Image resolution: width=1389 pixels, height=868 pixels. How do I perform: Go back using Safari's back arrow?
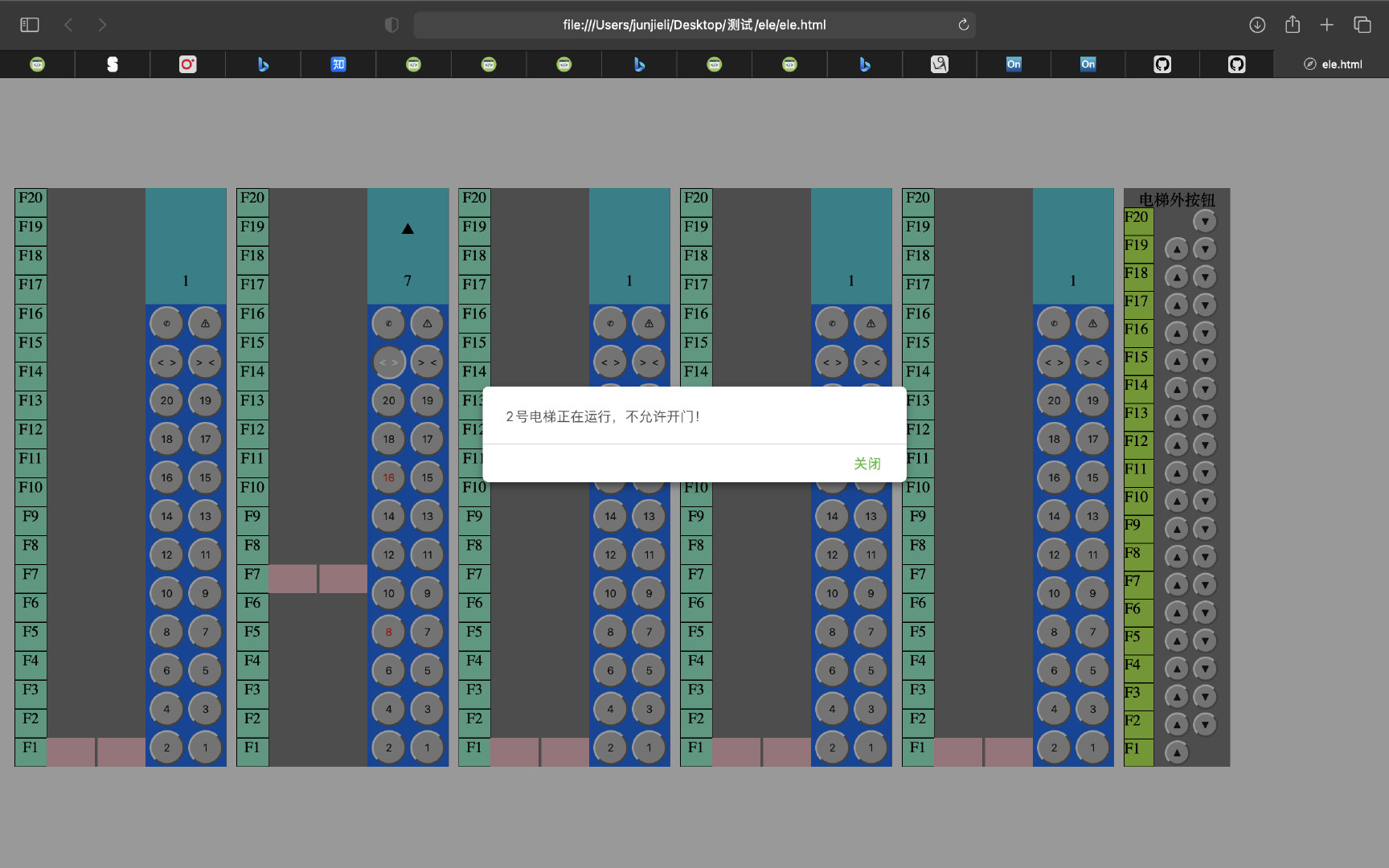(x=69, y=25)
